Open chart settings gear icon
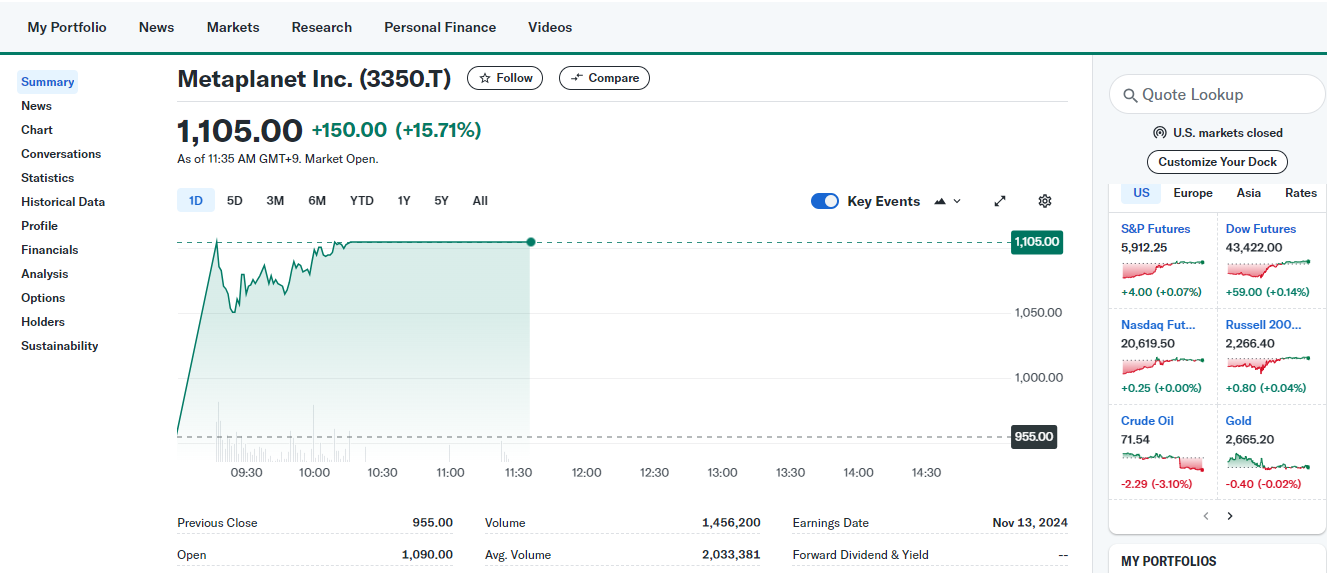 1045,201
